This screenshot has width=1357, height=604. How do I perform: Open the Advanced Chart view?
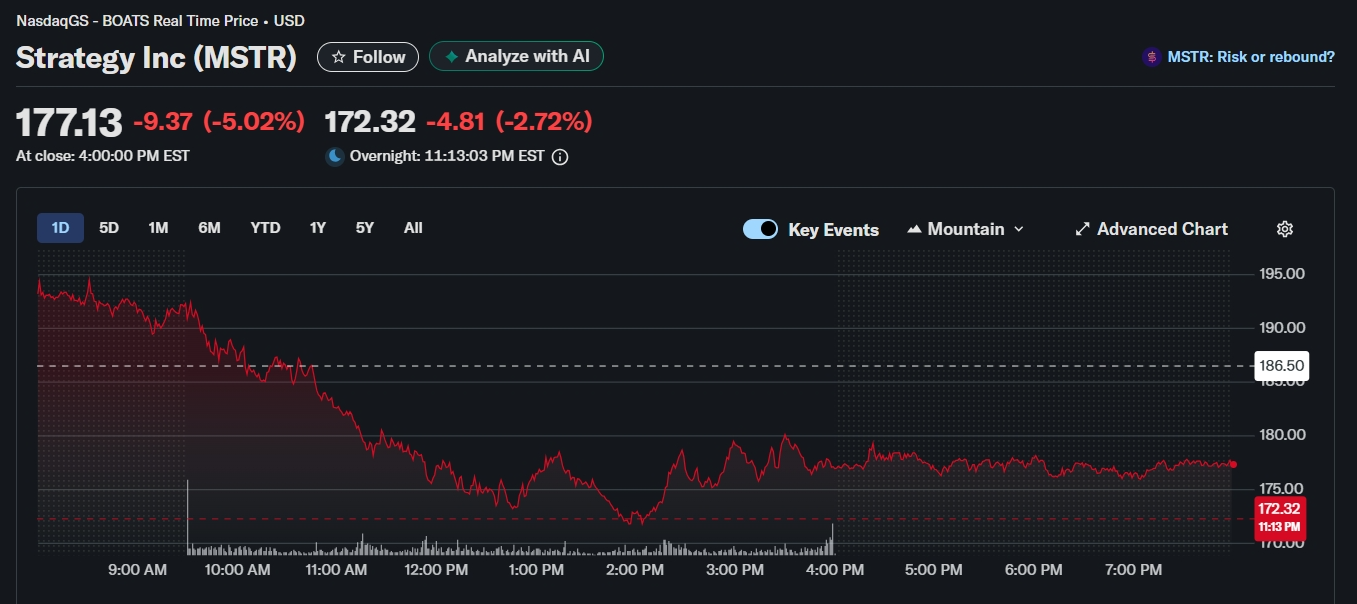[1151, 229]
